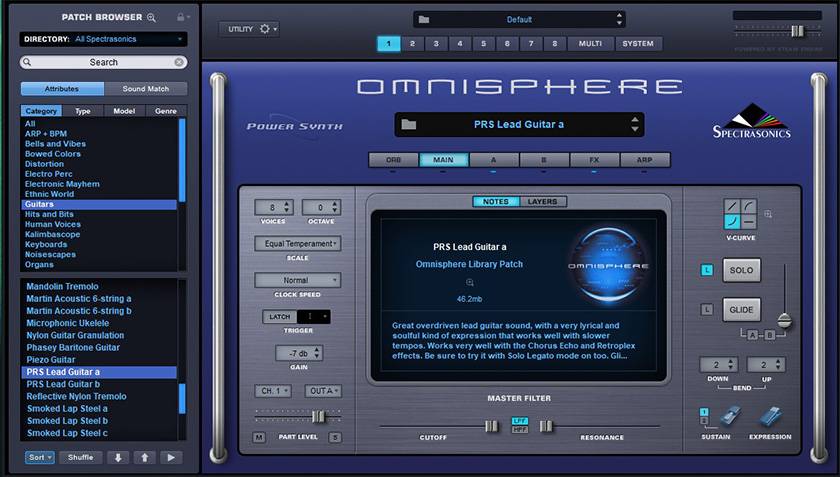
Task: Select the Genre attribute column
Action: [x=166, y=111]
